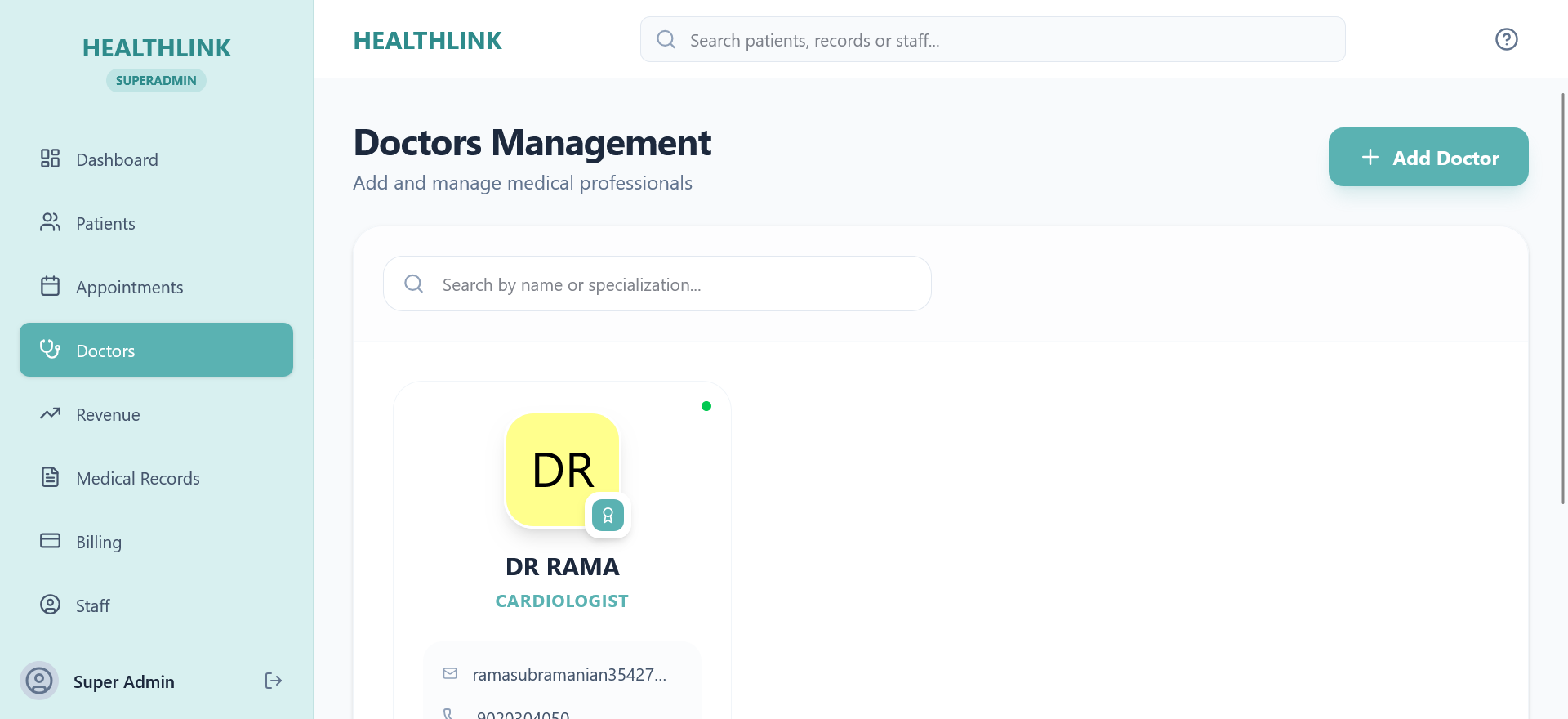Select the Doctors sidebar item
Viewport: 1568px width, 719px height.
(156, 350)
